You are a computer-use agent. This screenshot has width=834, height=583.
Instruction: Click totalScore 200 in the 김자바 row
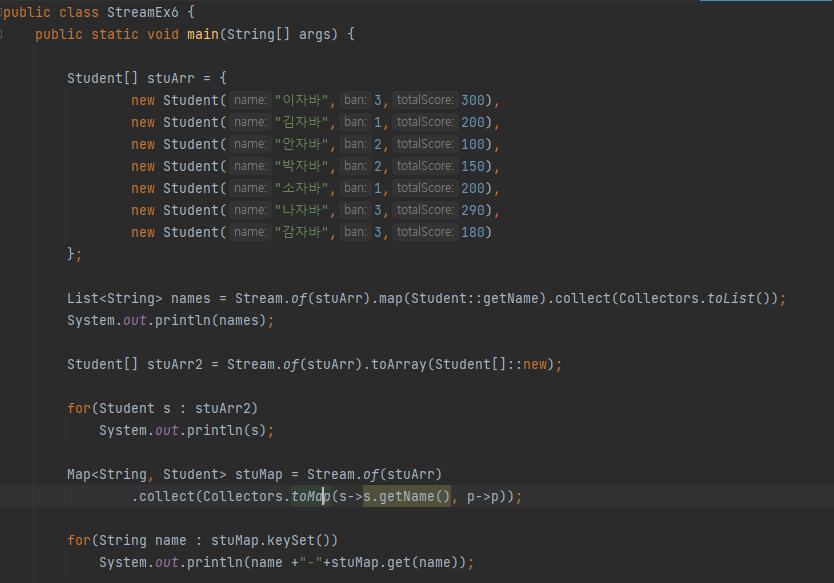coord(473,122)
